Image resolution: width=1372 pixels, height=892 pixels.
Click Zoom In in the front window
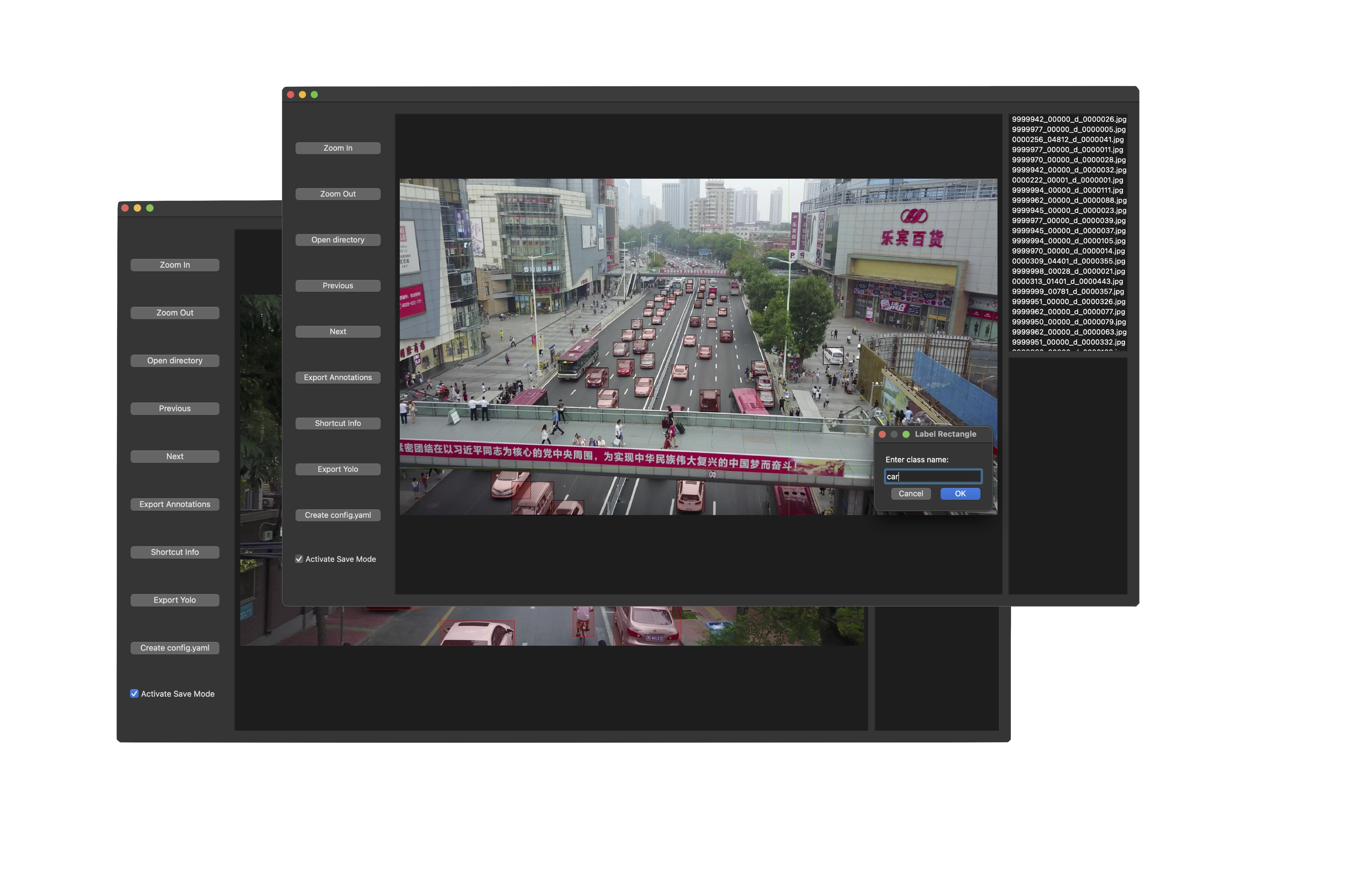point(338,148)
